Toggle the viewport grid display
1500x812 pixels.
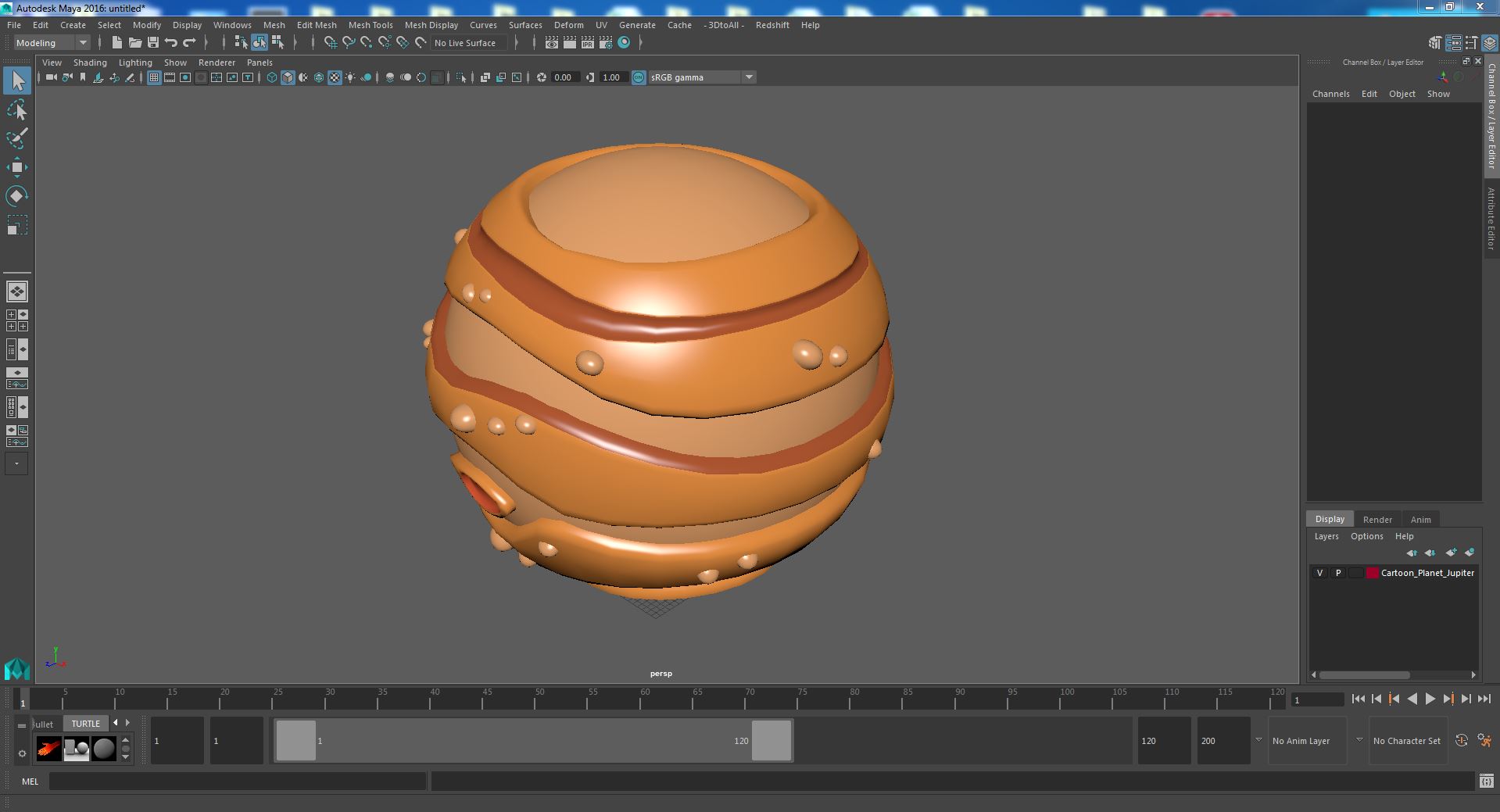[154, 77]
